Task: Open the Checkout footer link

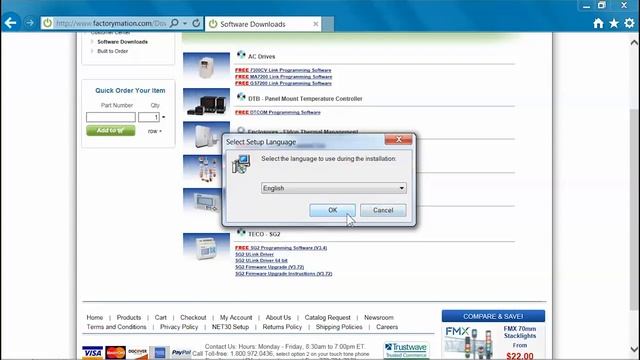Action: 193,317
